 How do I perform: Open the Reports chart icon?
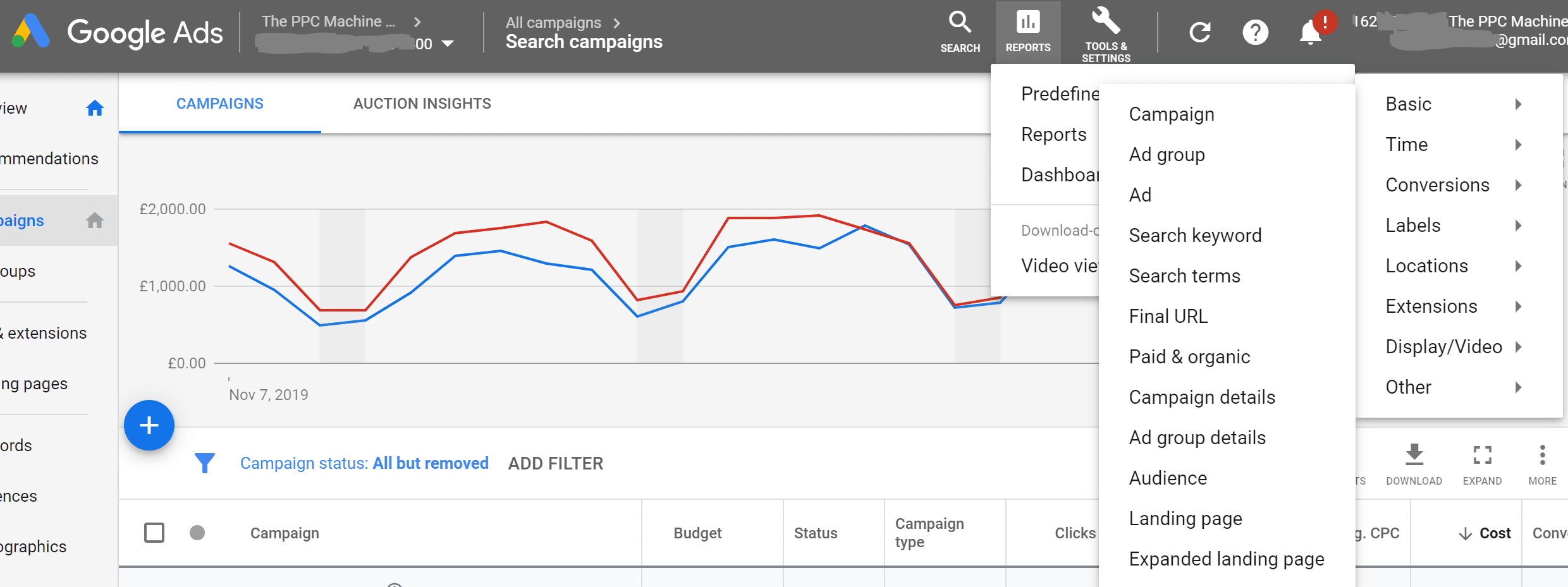coord(1027,24)
